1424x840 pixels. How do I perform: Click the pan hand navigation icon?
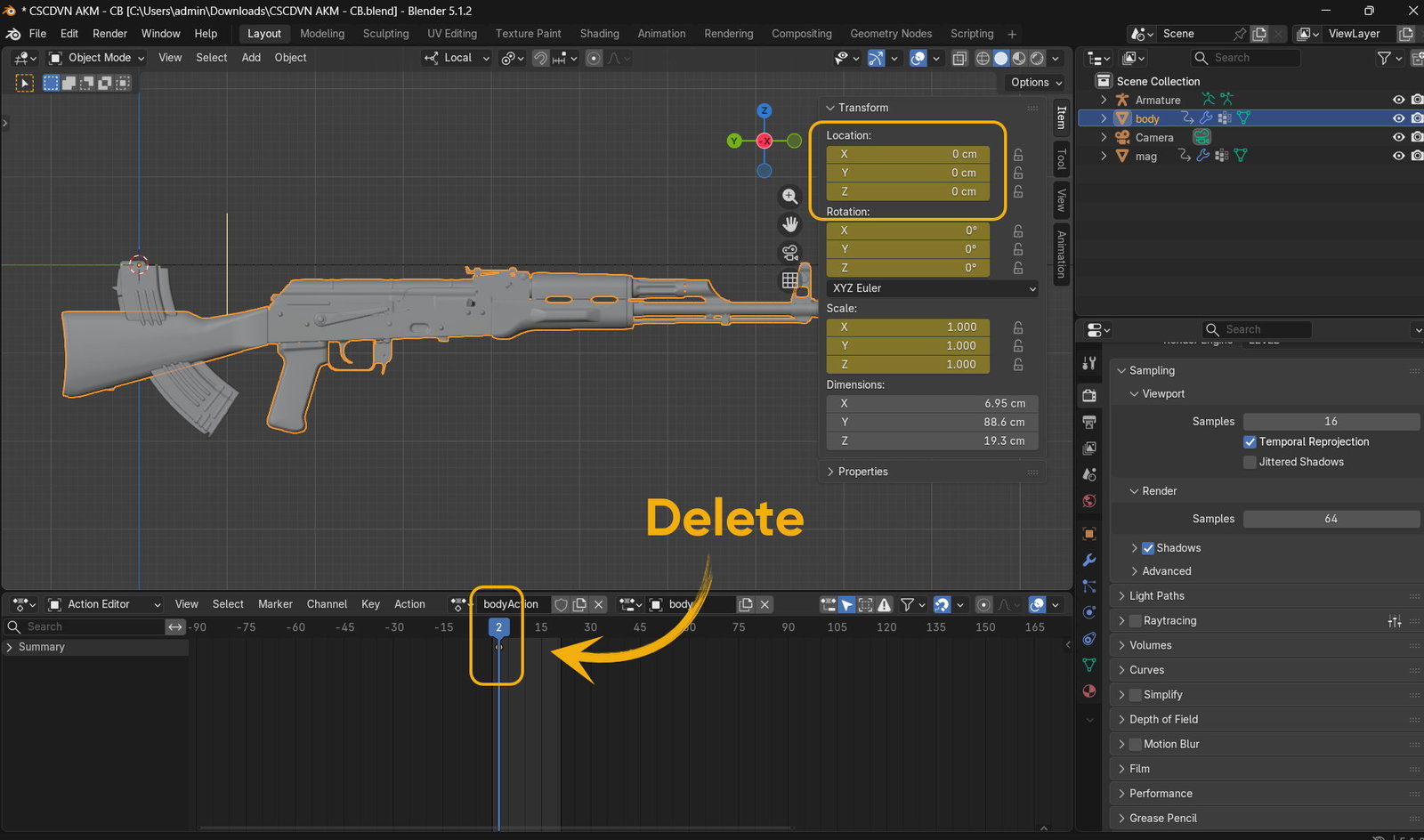[x=789, y=224]
